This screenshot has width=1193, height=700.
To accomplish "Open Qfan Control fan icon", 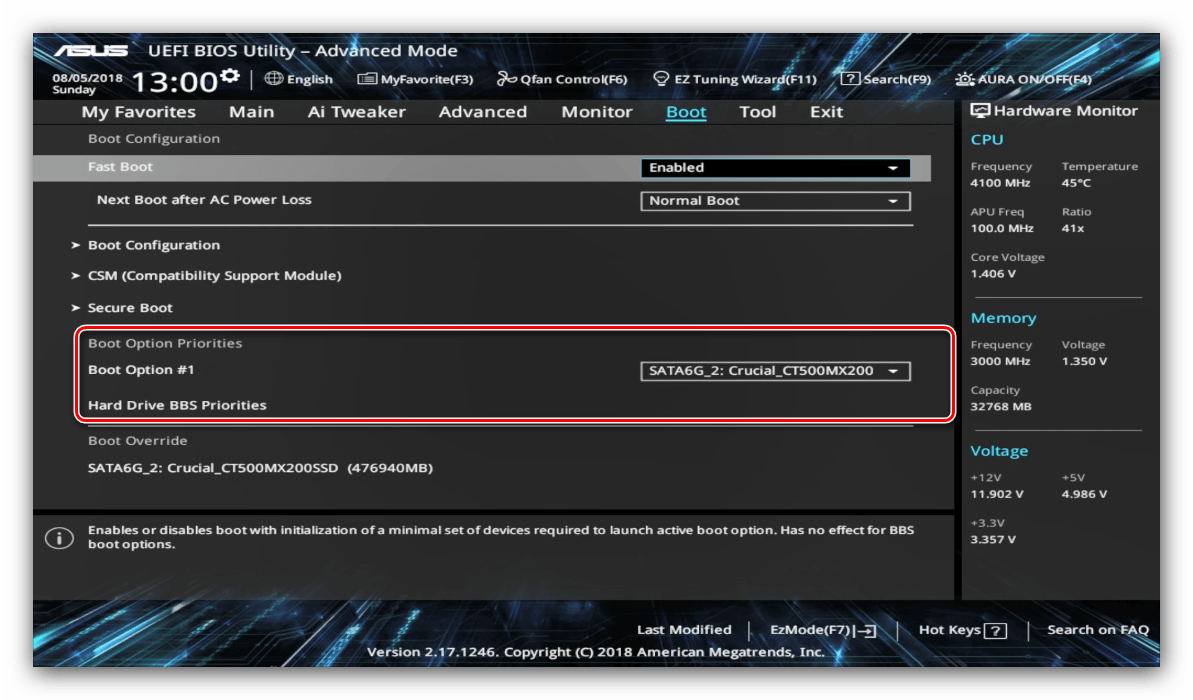I will (507, 79).
